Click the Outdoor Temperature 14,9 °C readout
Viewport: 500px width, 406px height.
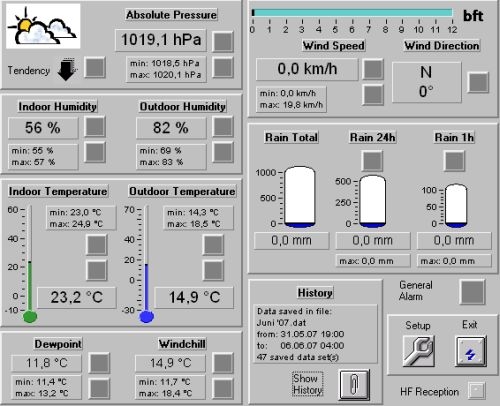194,297
